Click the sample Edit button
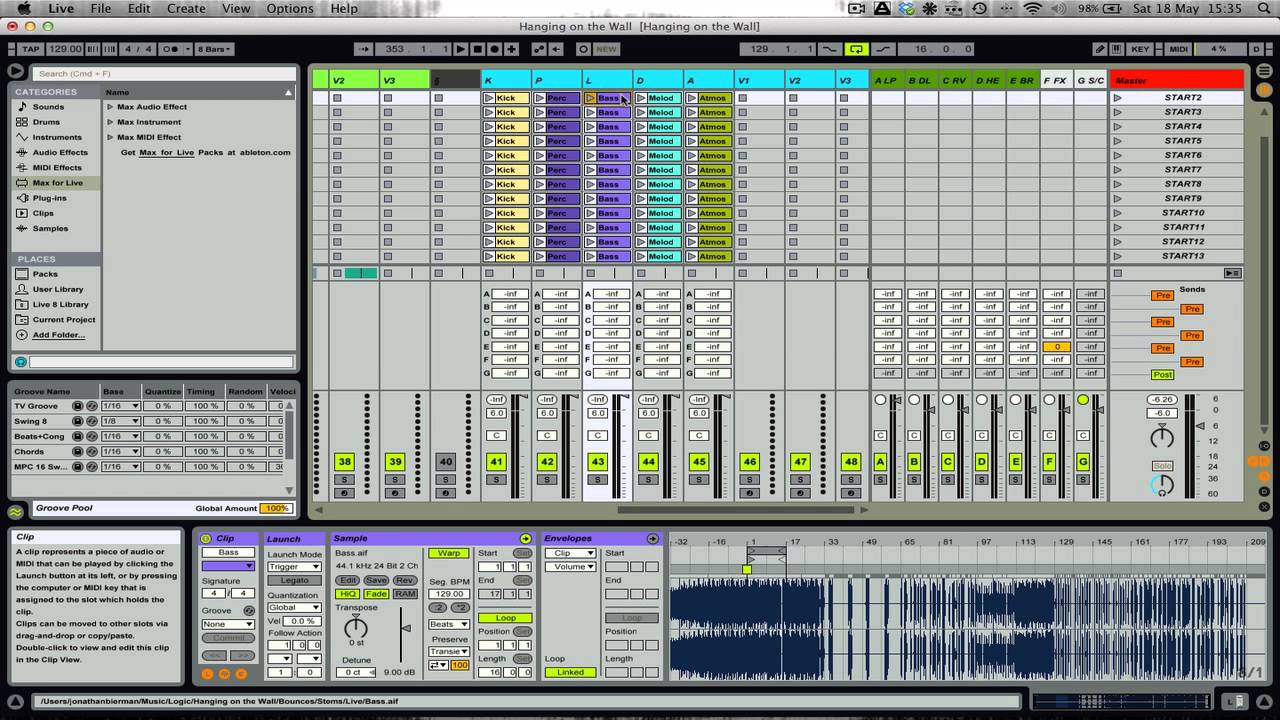Viewport: 1280px width, 720px height. (347, 580)
